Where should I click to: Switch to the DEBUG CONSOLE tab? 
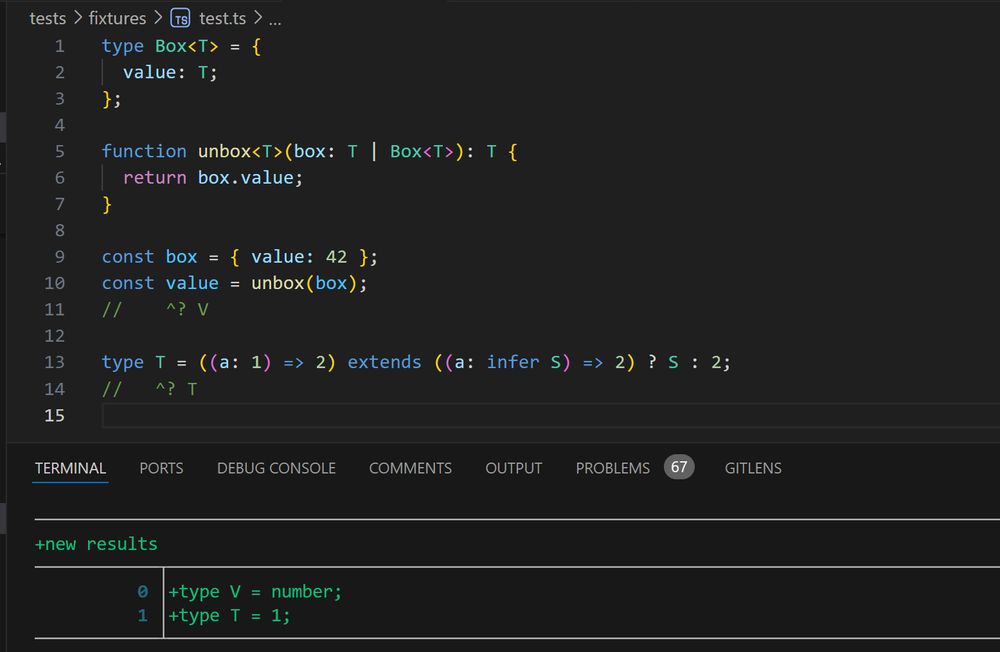coord(276,468)
